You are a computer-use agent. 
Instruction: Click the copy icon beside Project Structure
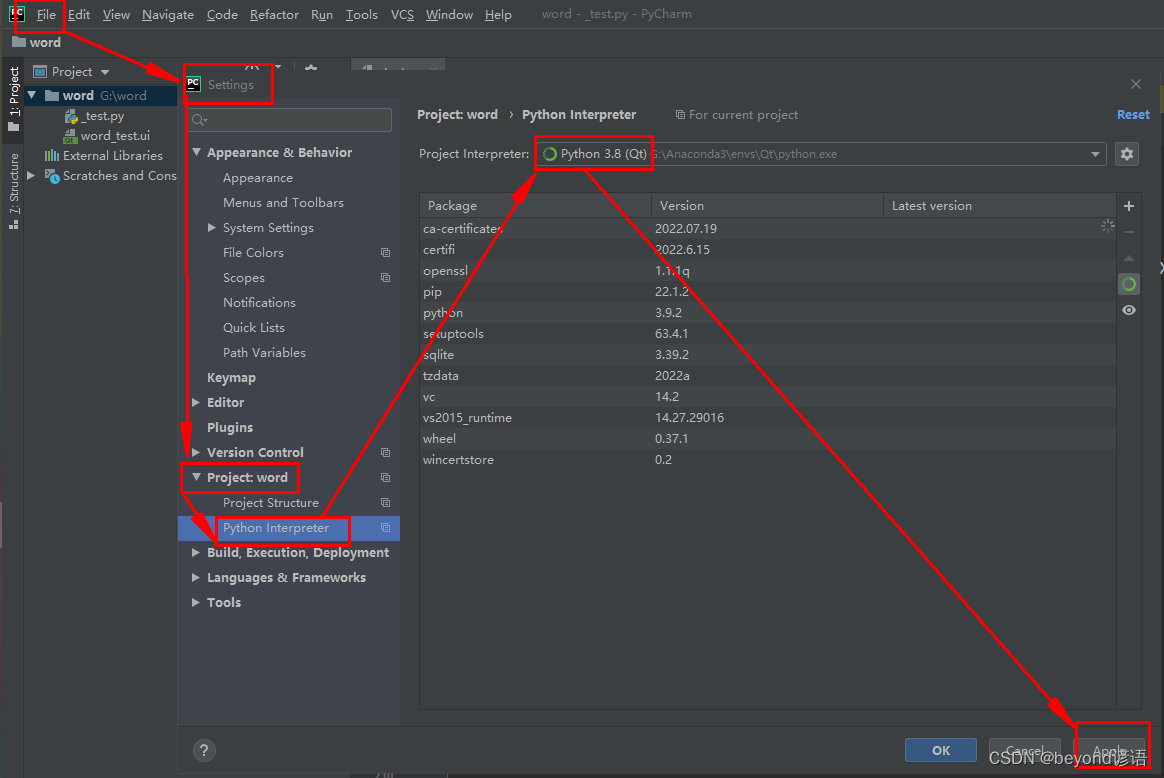click(x=385, y=503)
